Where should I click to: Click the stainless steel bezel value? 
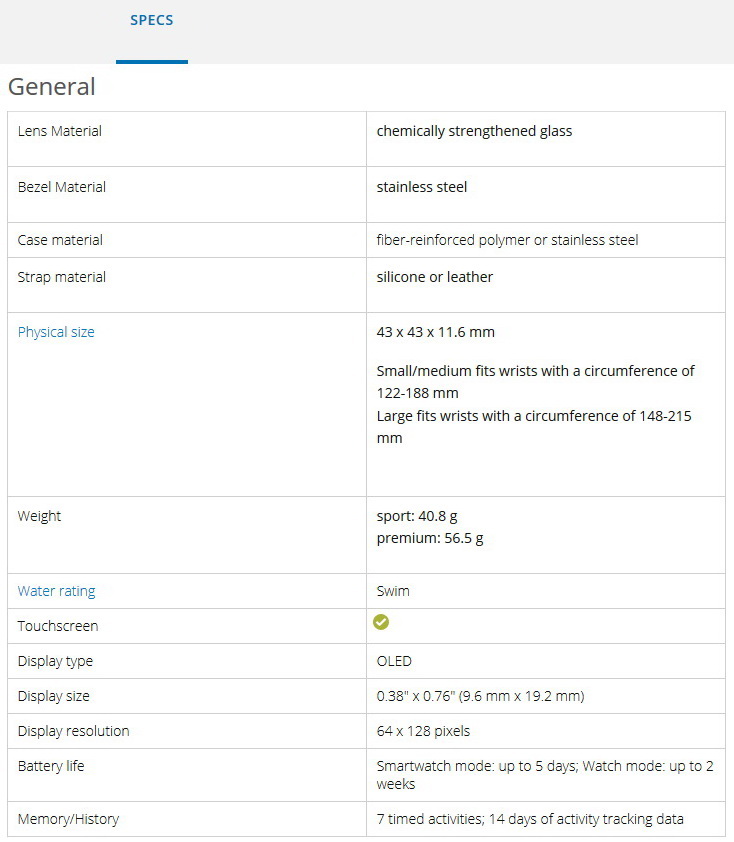pyautogui.click(x=422, y=187)
